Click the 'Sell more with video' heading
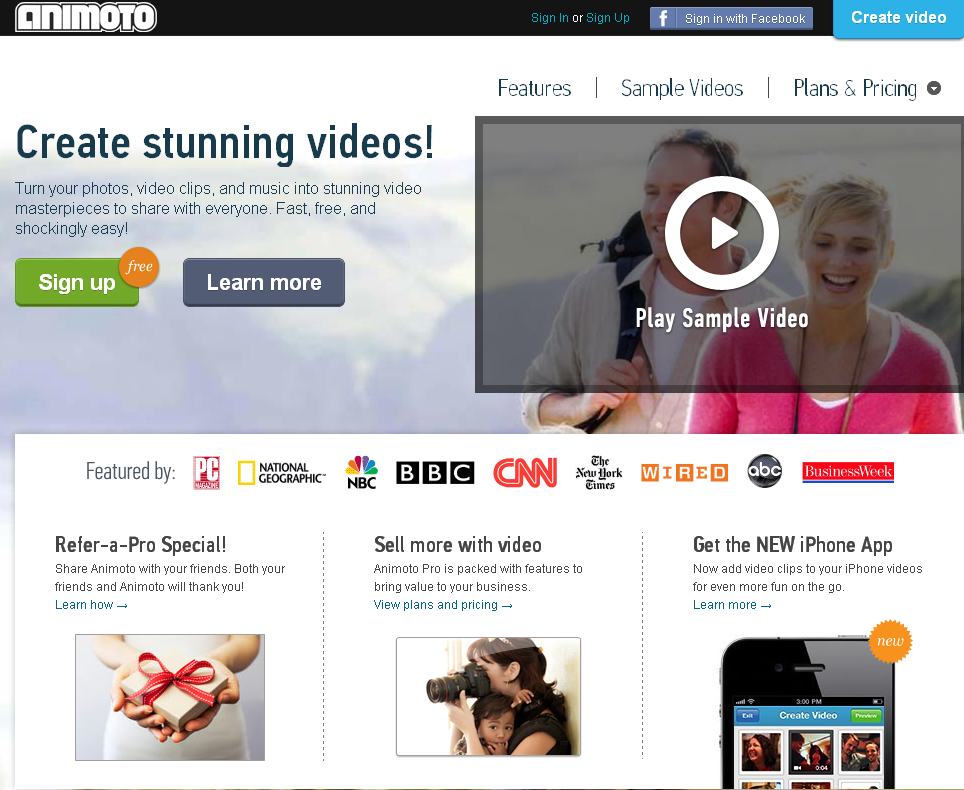The height and width of the screenshot is (790, 964). pyautogui.click(x=457, y=545)
